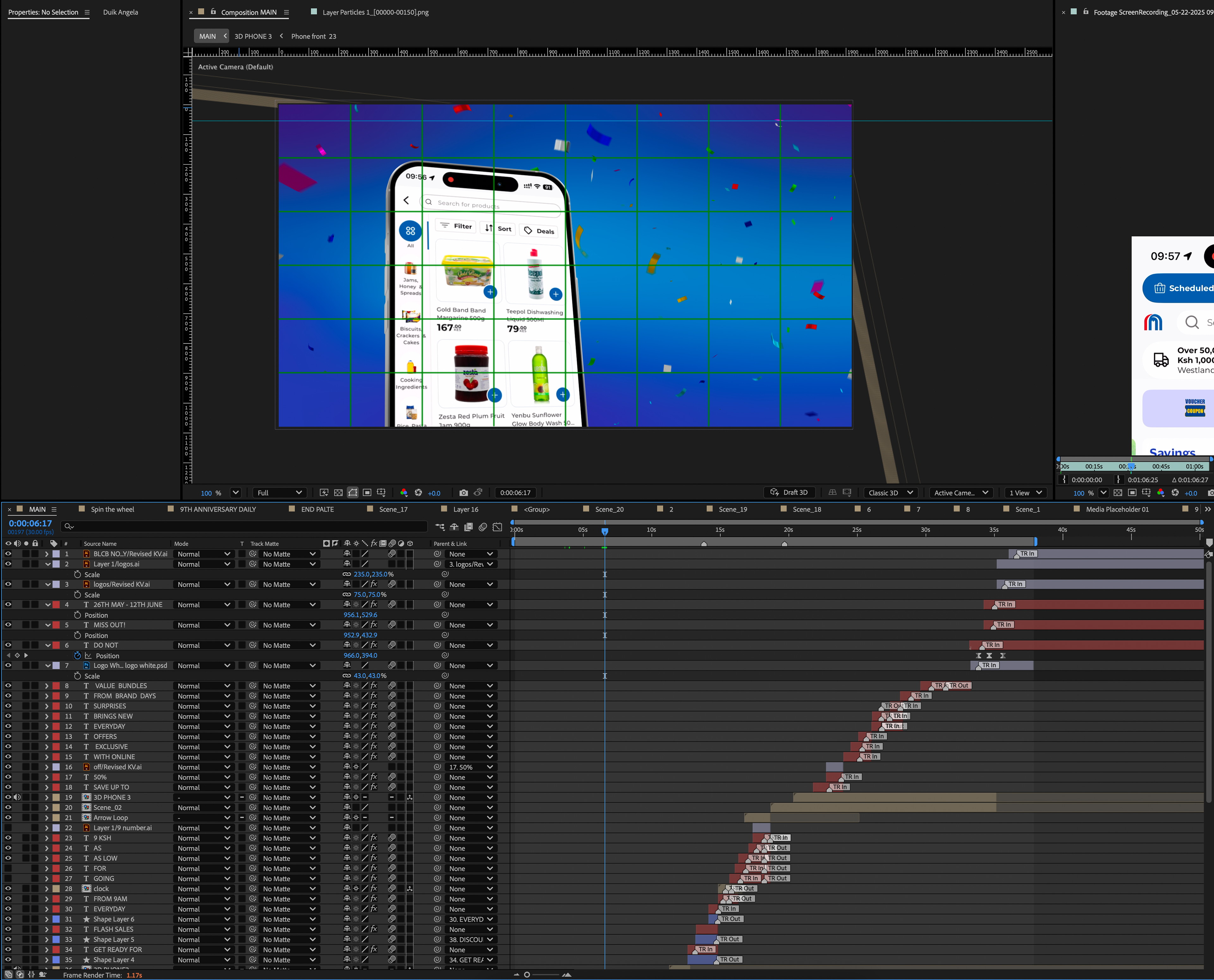Click the Show Channel color management icon

(x=403, y=493)
